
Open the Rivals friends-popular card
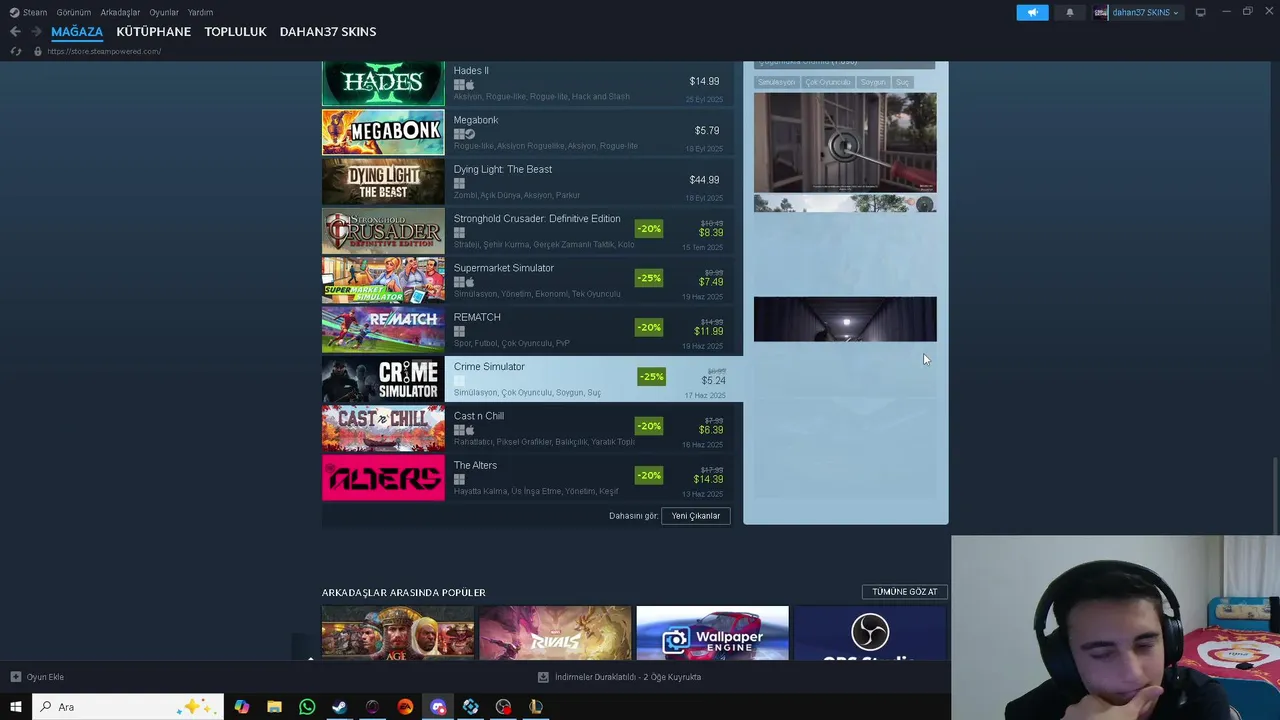click(x=555, y=633)
